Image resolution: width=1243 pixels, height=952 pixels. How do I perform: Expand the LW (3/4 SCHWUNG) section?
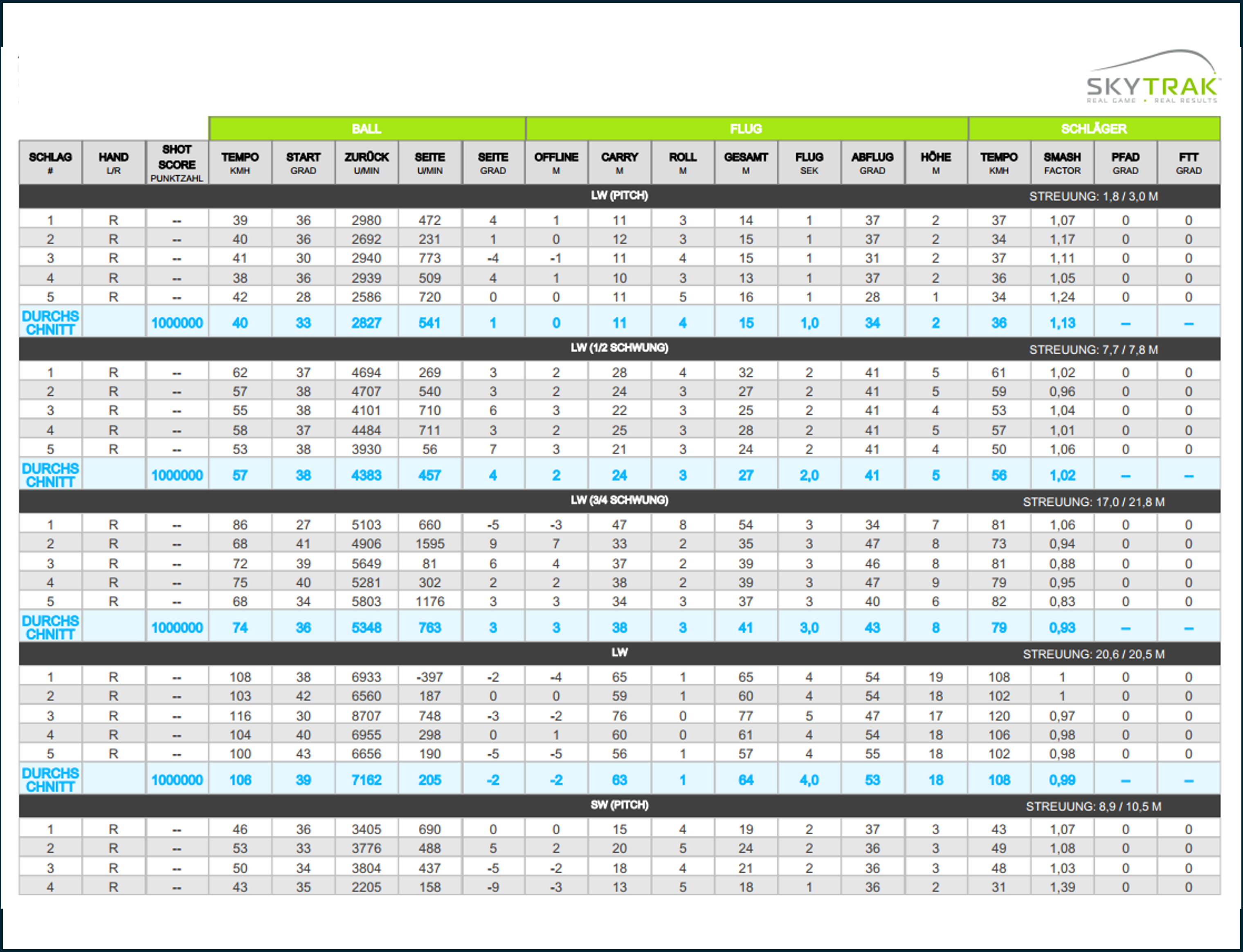(x=620, y=501)
